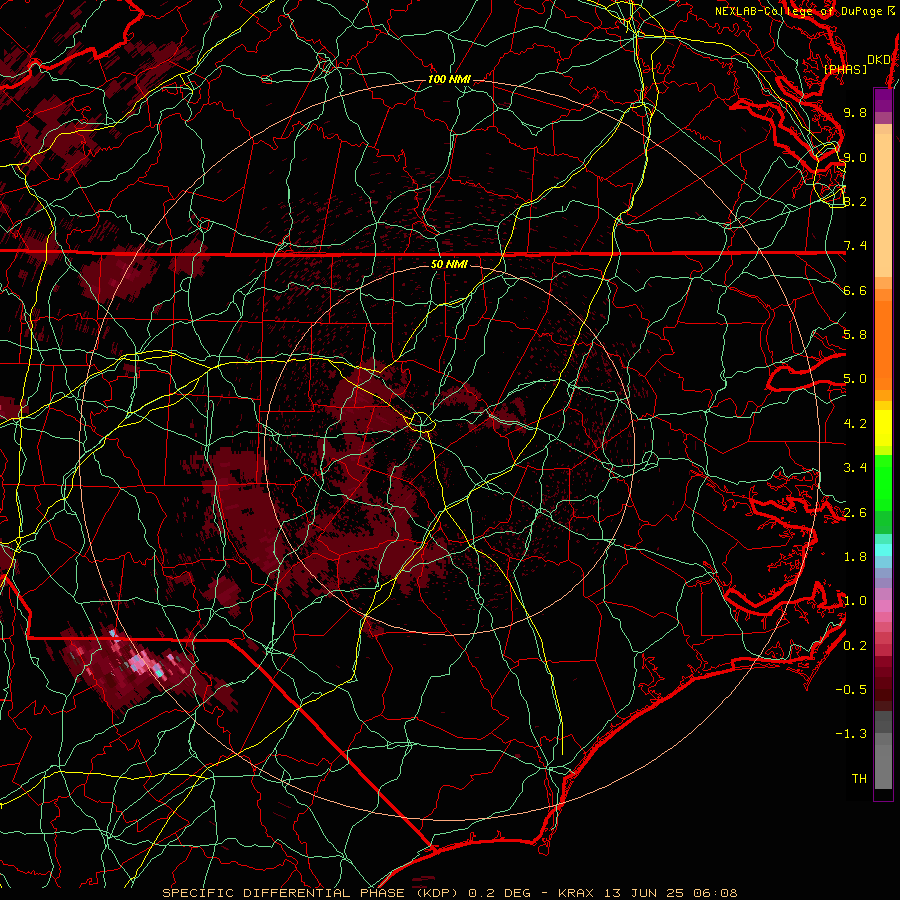Click the 9.8 value on the color scale
Screen dimensions: 900x900
tap(855, 112)
